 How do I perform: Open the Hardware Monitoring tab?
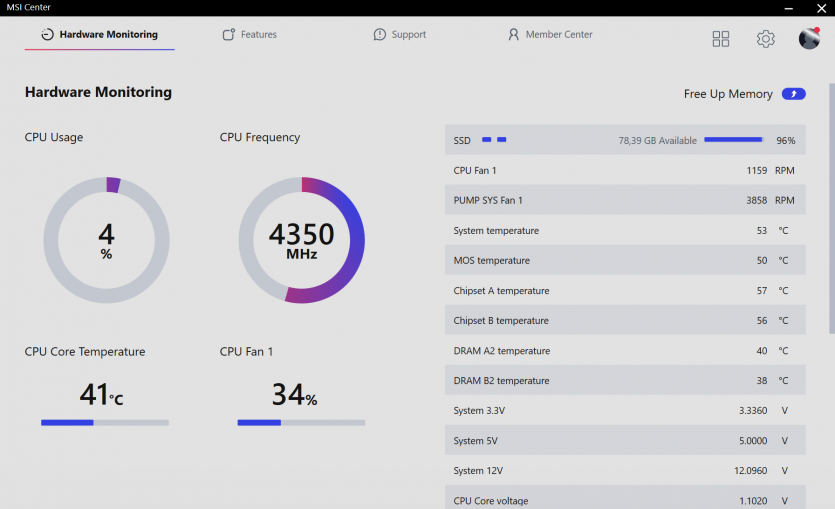[100, 35]
